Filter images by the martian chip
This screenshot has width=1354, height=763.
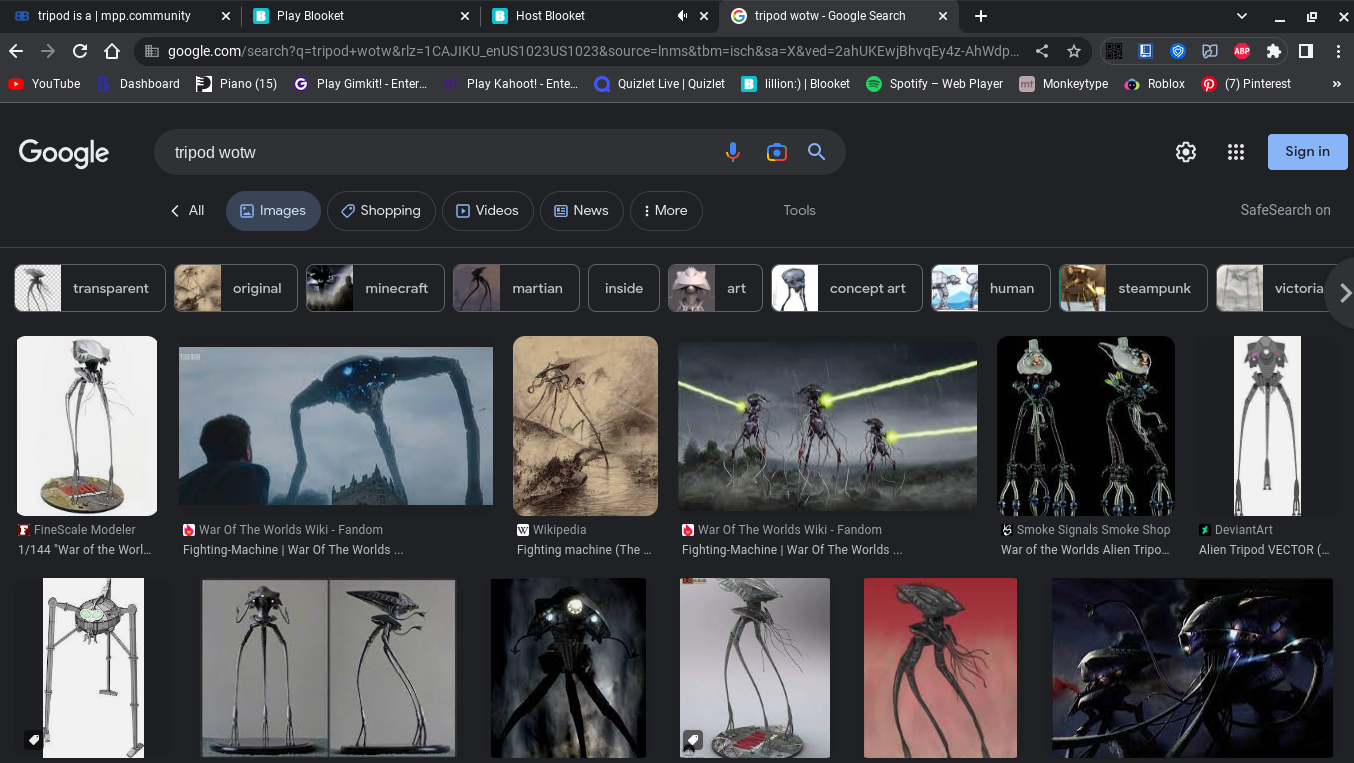coord(516,288)
